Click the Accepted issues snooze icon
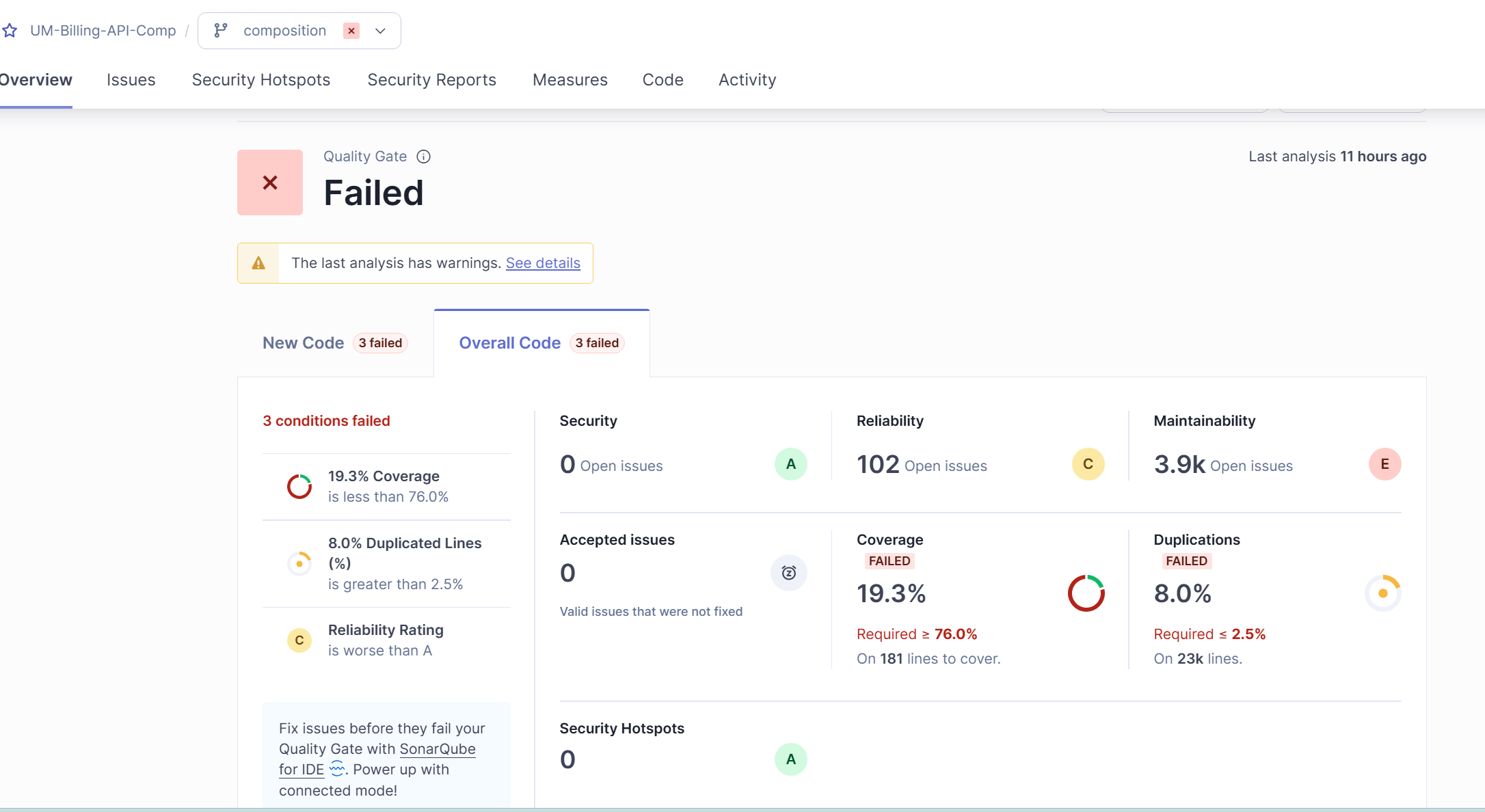The height and width of the screenshot is (812, 1485). tap(789, 573)
